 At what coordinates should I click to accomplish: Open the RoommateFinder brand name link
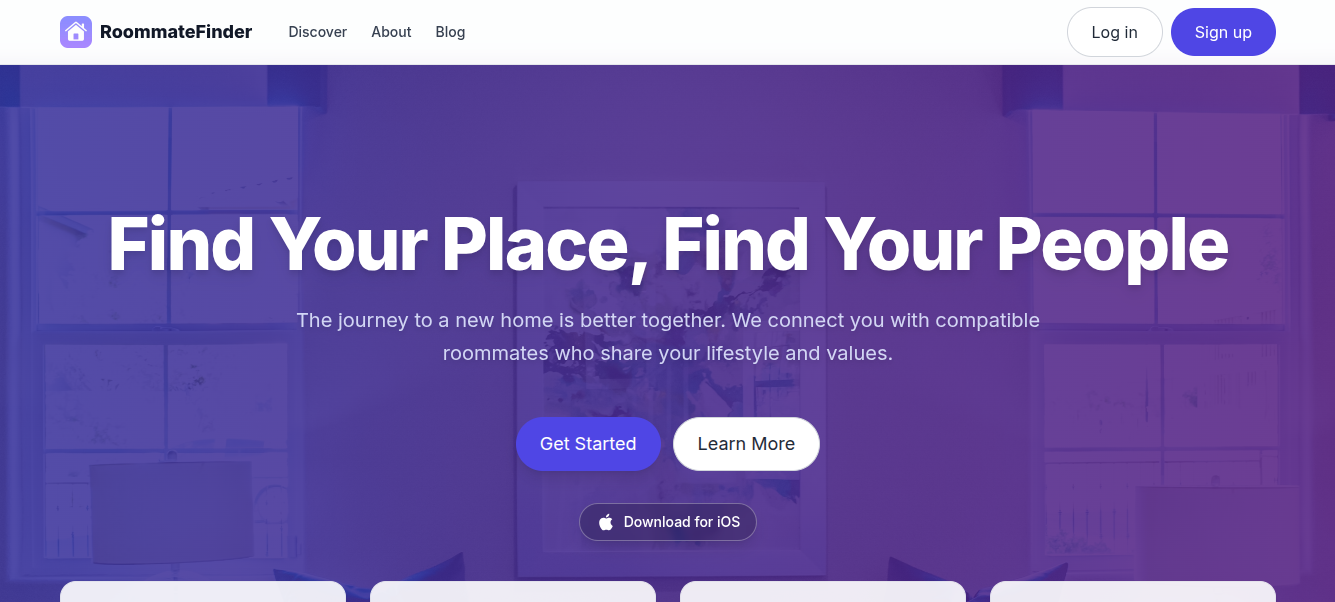tap(176, 32)
